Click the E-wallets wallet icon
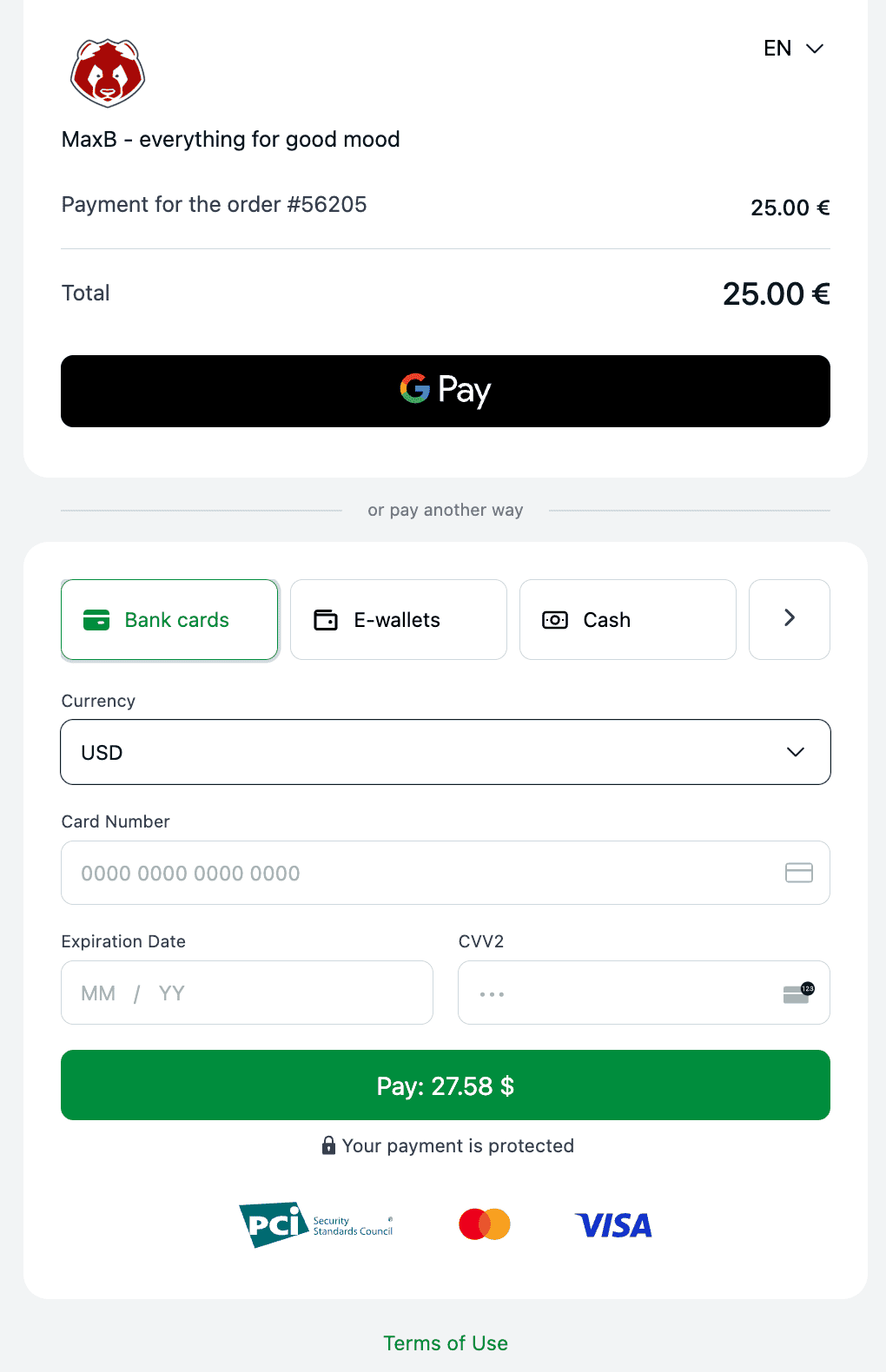Screen dimensions: 886x1372 pos(325,619)
